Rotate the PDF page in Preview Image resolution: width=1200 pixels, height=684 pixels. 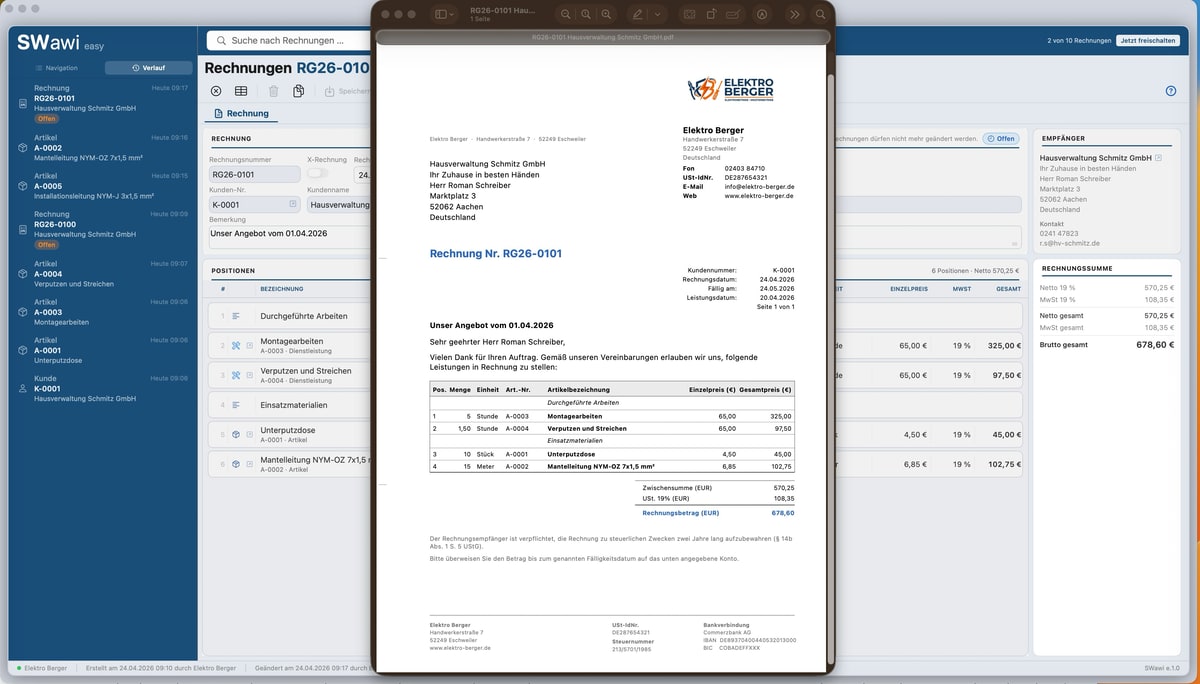click(x=711, y=15)
